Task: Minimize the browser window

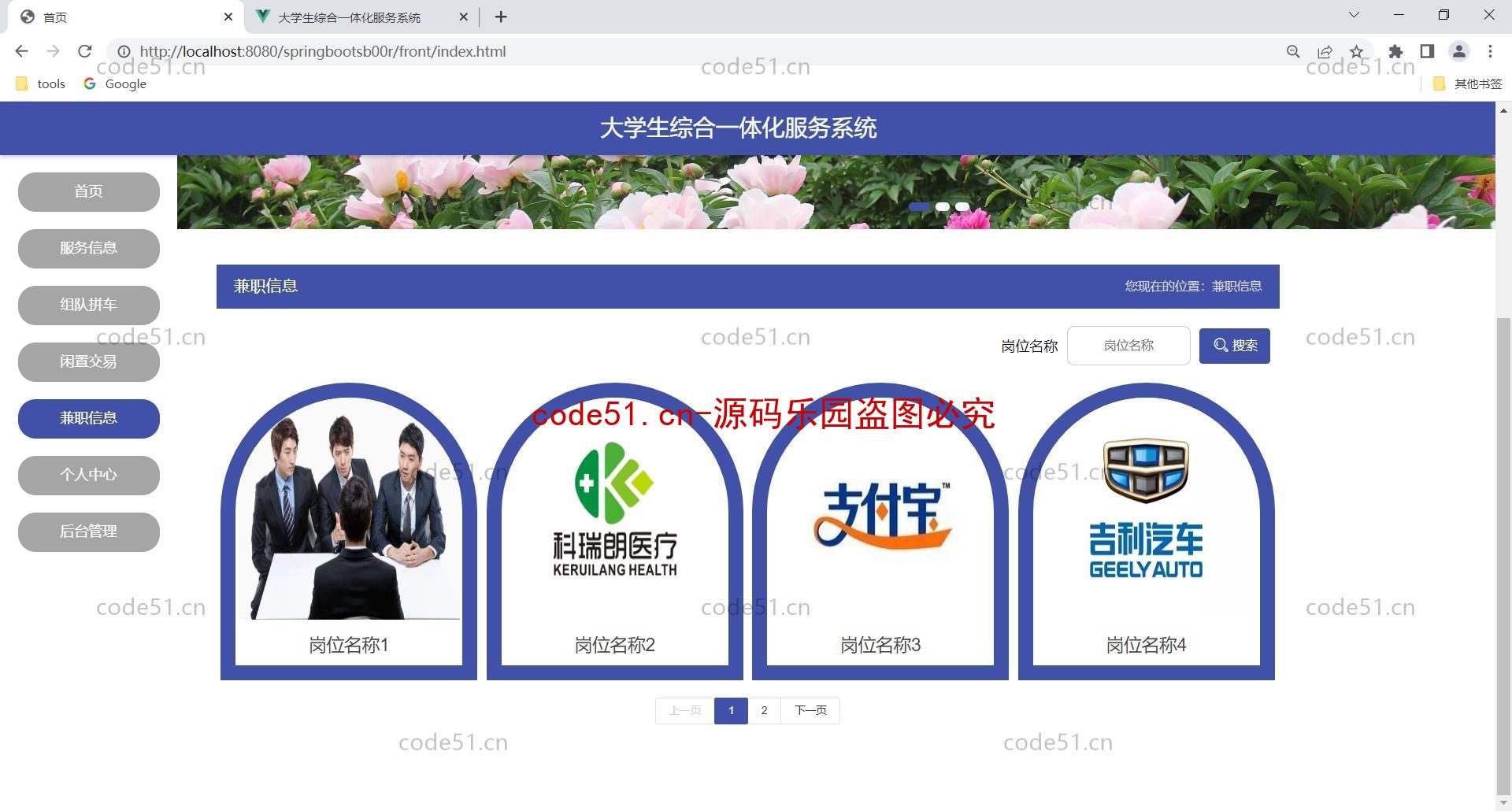Action: [x=1399, y=15]
